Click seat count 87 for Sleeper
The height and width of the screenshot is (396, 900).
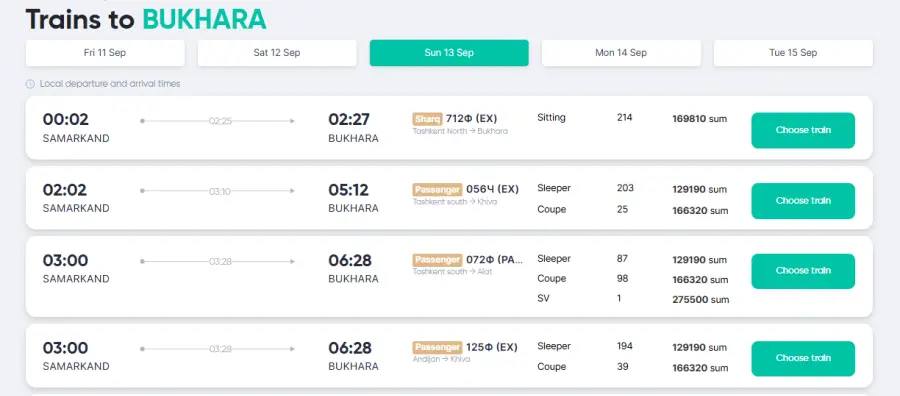coord(623,259)
